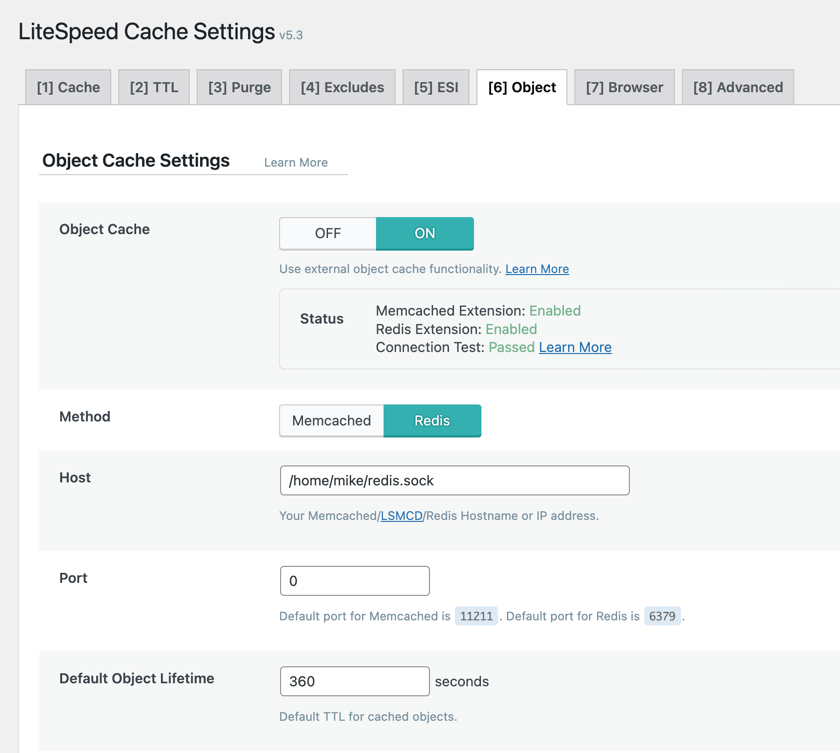Click the v5.3 version label
This screenshot has height=753, width=840.
291,35
